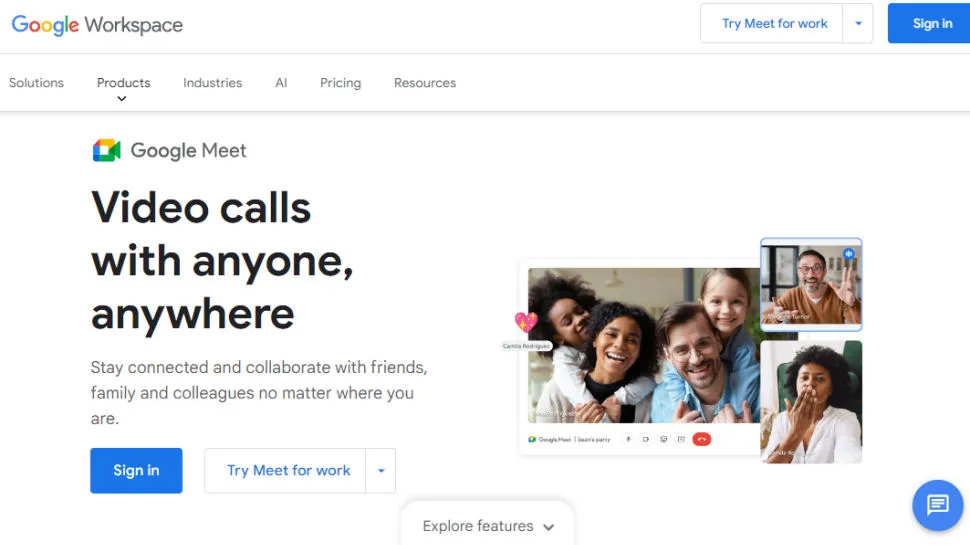Viewport: 970px width, 545px height.
Task: Click the red hang-up call button
Action: [701, 439]
